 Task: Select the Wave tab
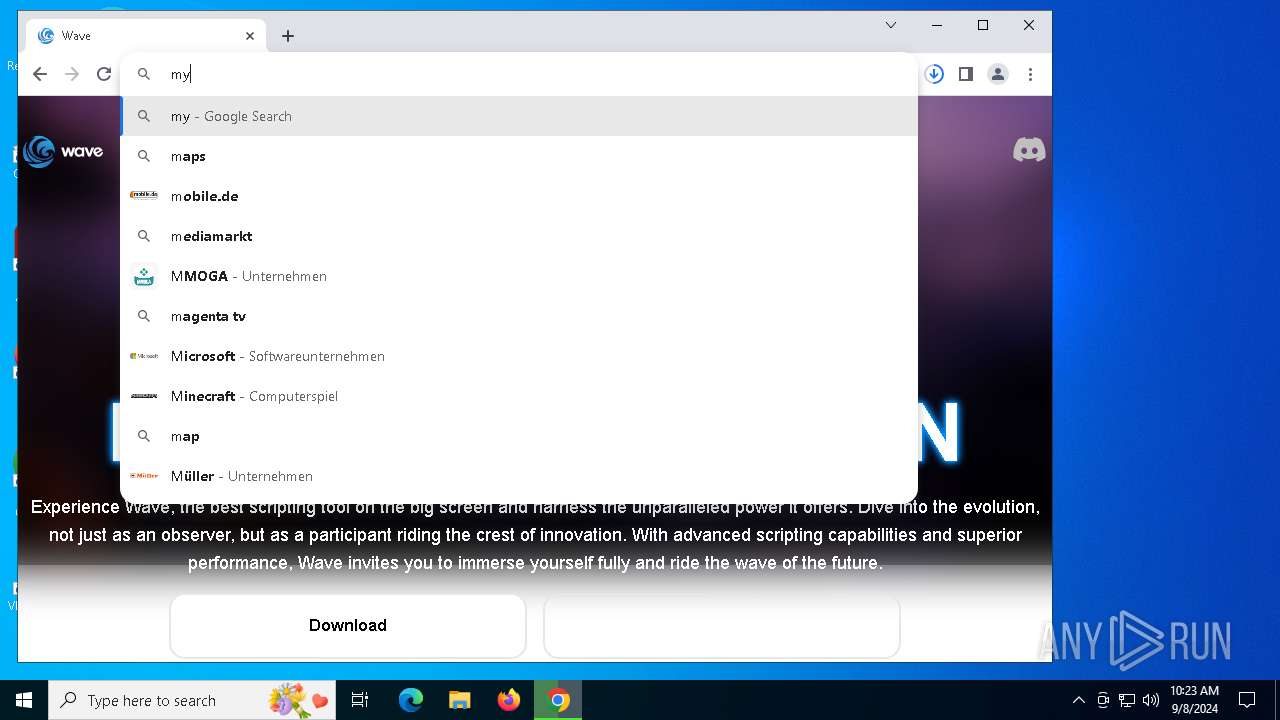(x=146, y=36)
